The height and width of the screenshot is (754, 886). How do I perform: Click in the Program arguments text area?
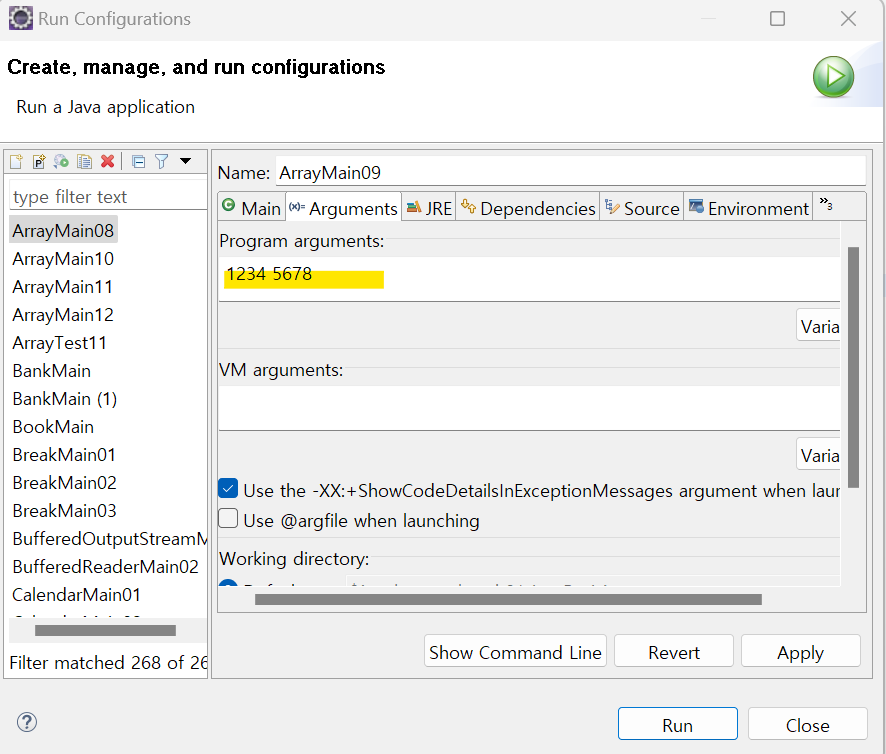(529, 279)
